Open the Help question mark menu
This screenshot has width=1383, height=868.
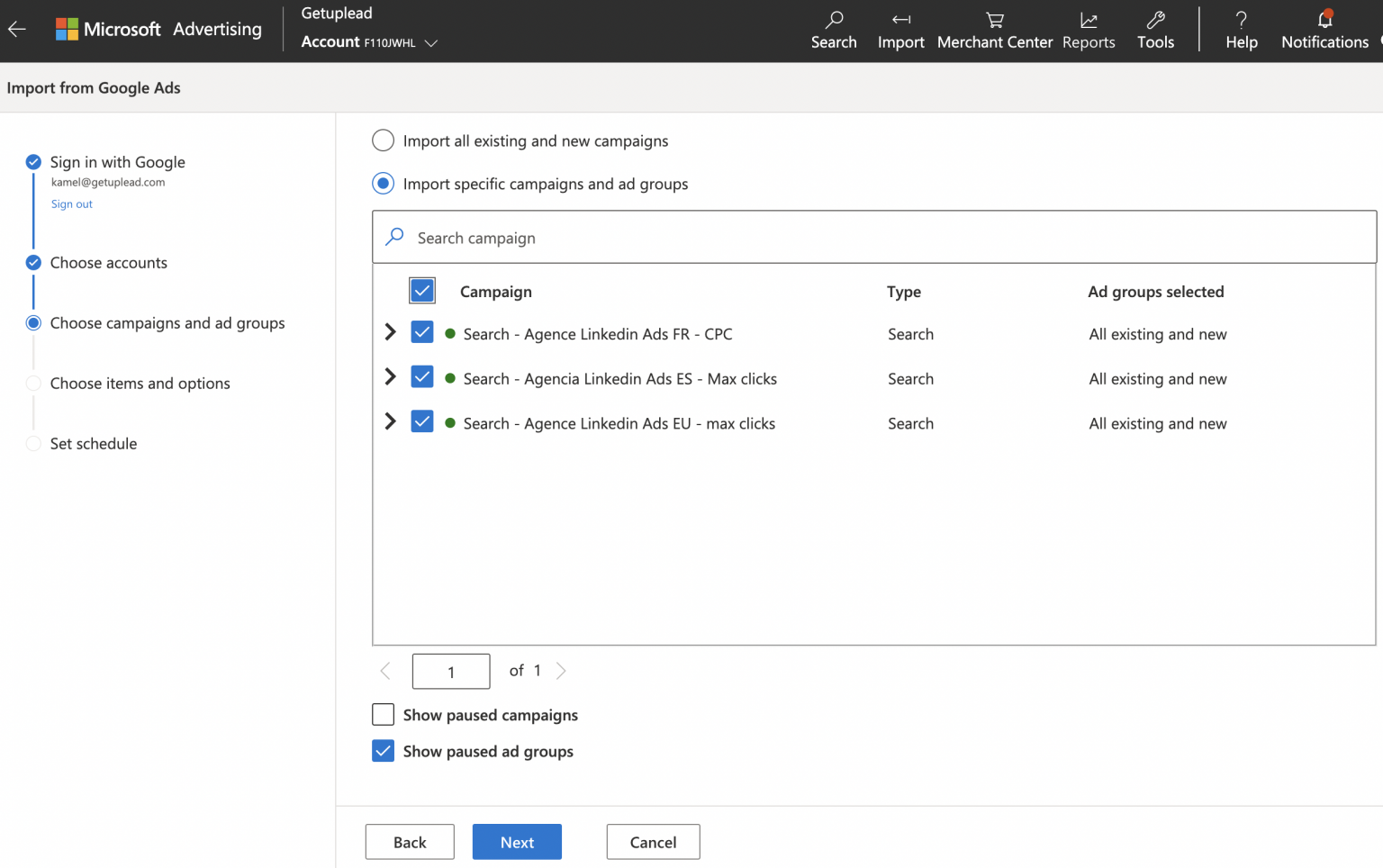point(1242,31)
